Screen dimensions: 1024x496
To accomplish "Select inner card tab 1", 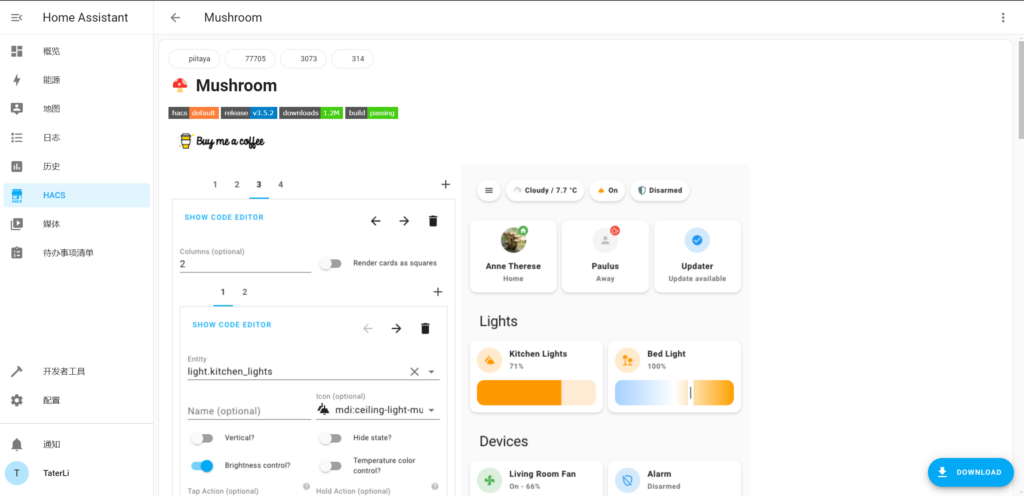I will tap(223, 292).
